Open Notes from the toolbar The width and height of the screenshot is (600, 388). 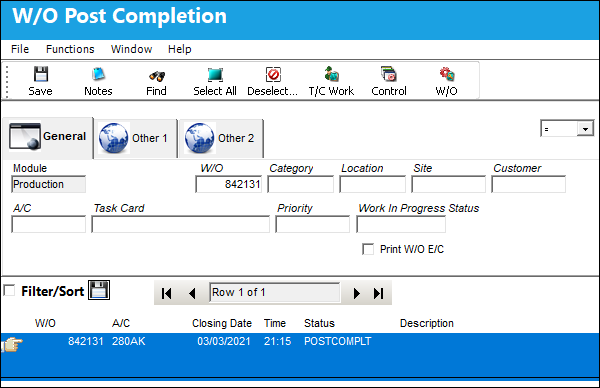[98, 74]
